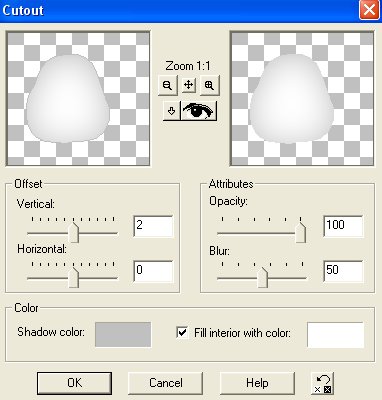The height and width of the screenshot is (400, 382).
Task: Confirm the cutout with OK
Action: click(74, 383)
